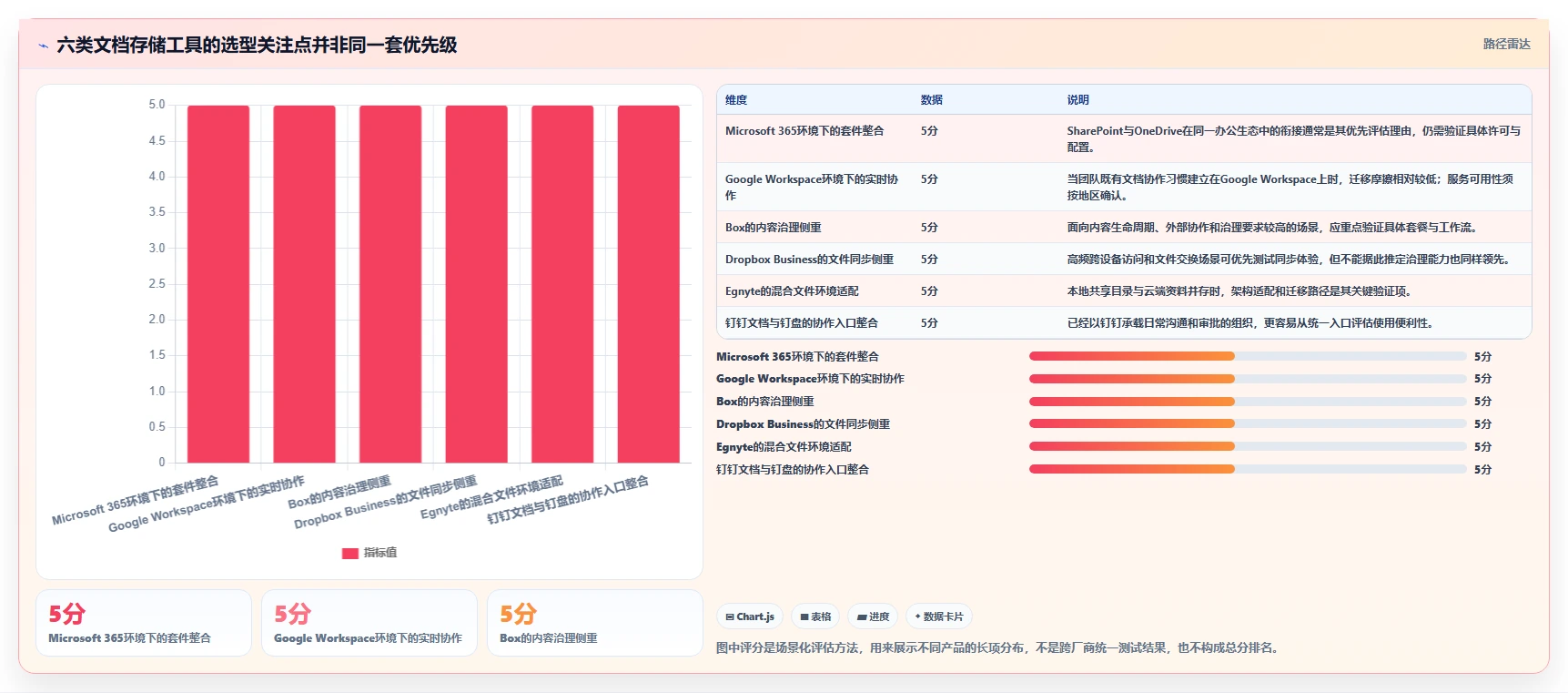Click the y-axis 2.5 tick label

tap(157, 284)
